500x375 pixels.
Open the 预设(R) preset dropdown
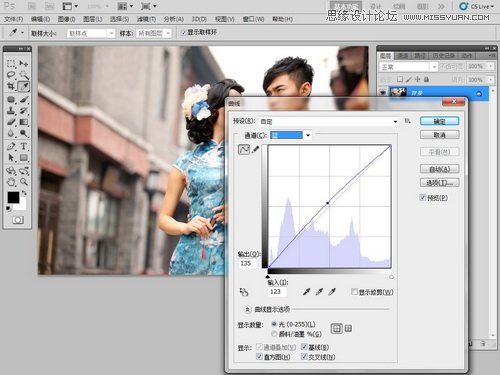[x=329, y=121]
